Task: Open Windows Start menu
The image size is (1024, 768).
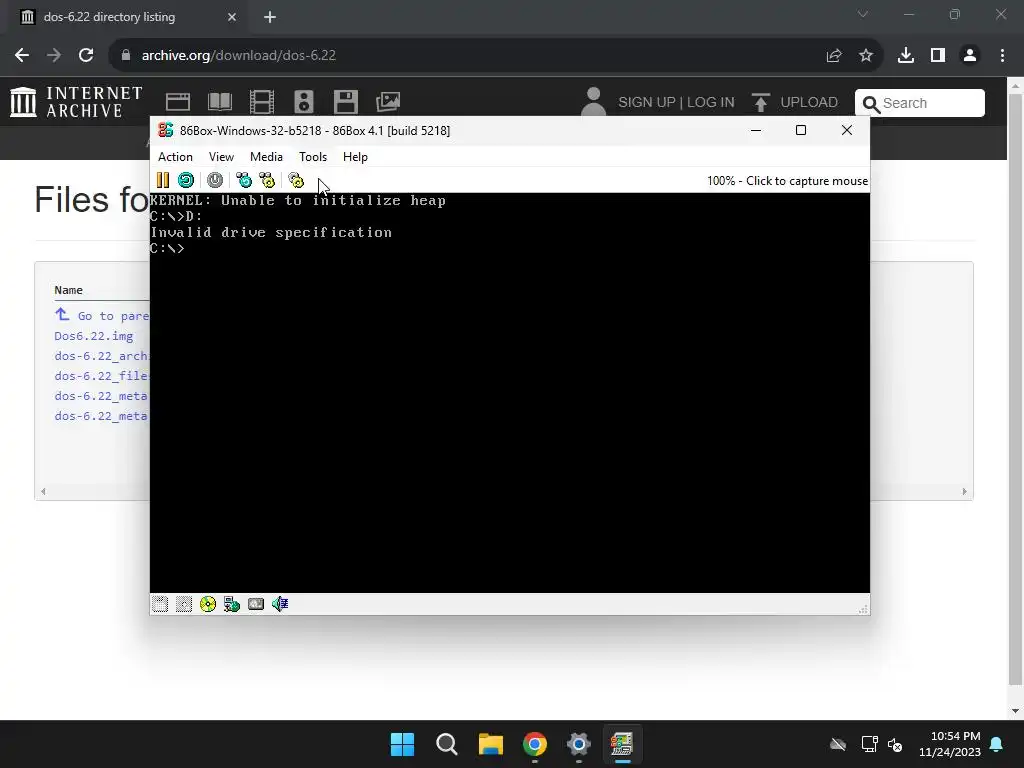Action: click(x=402, y=744)
